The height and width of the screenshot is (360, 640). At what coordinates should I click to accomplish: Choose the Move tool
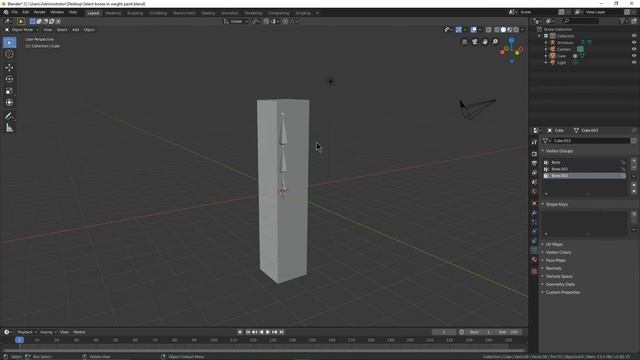click(9, 68)
